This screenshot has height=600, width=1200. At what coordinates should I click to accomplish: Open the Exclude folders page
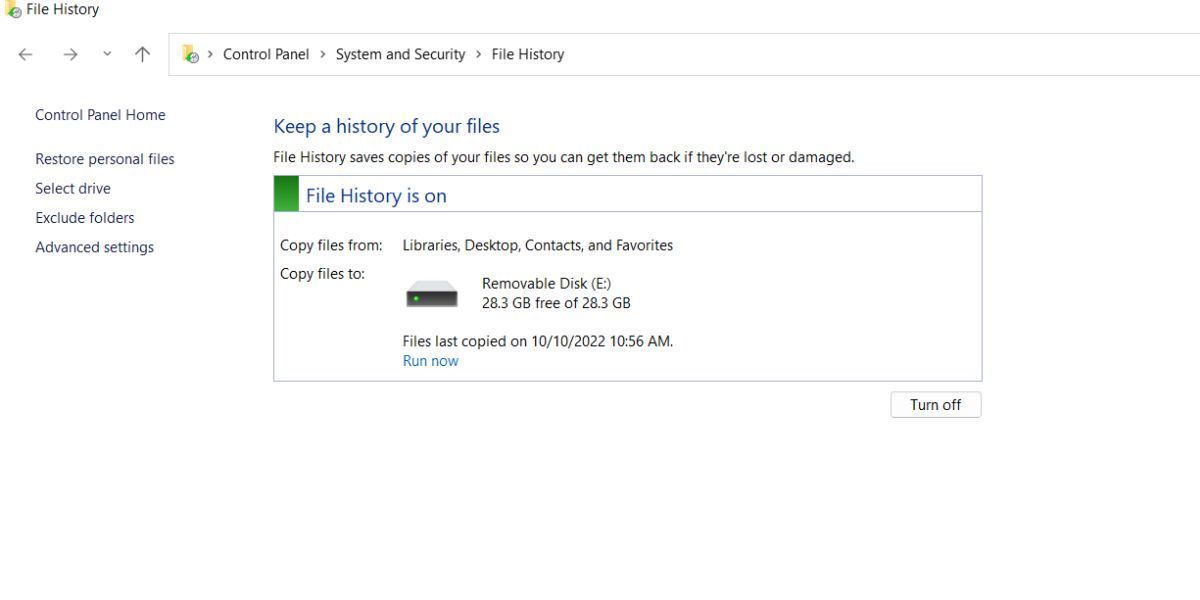(x=85, y=218)
